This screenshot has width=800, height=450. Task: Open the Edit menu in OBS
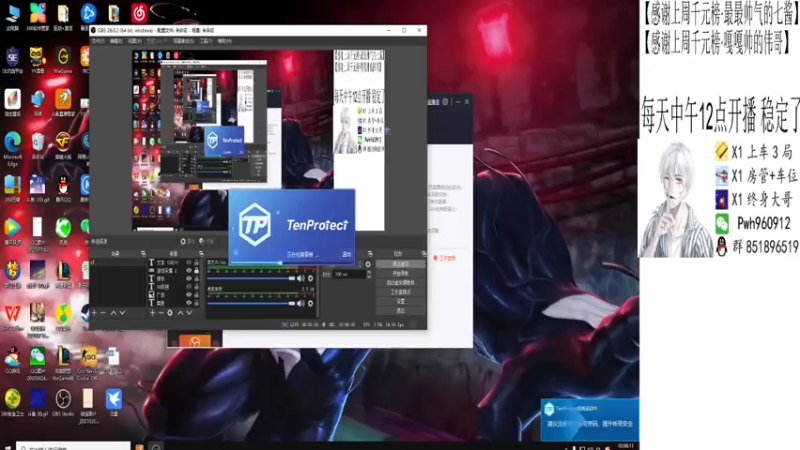coord(116,41)
